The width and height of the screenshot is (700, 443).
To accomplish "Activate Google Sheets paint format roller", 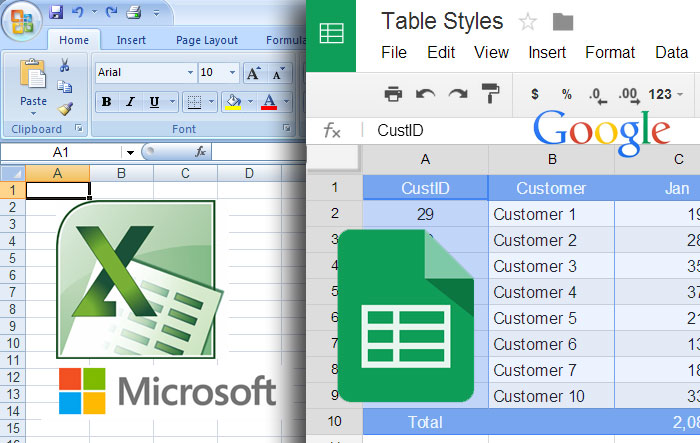I will click(490, 93).
